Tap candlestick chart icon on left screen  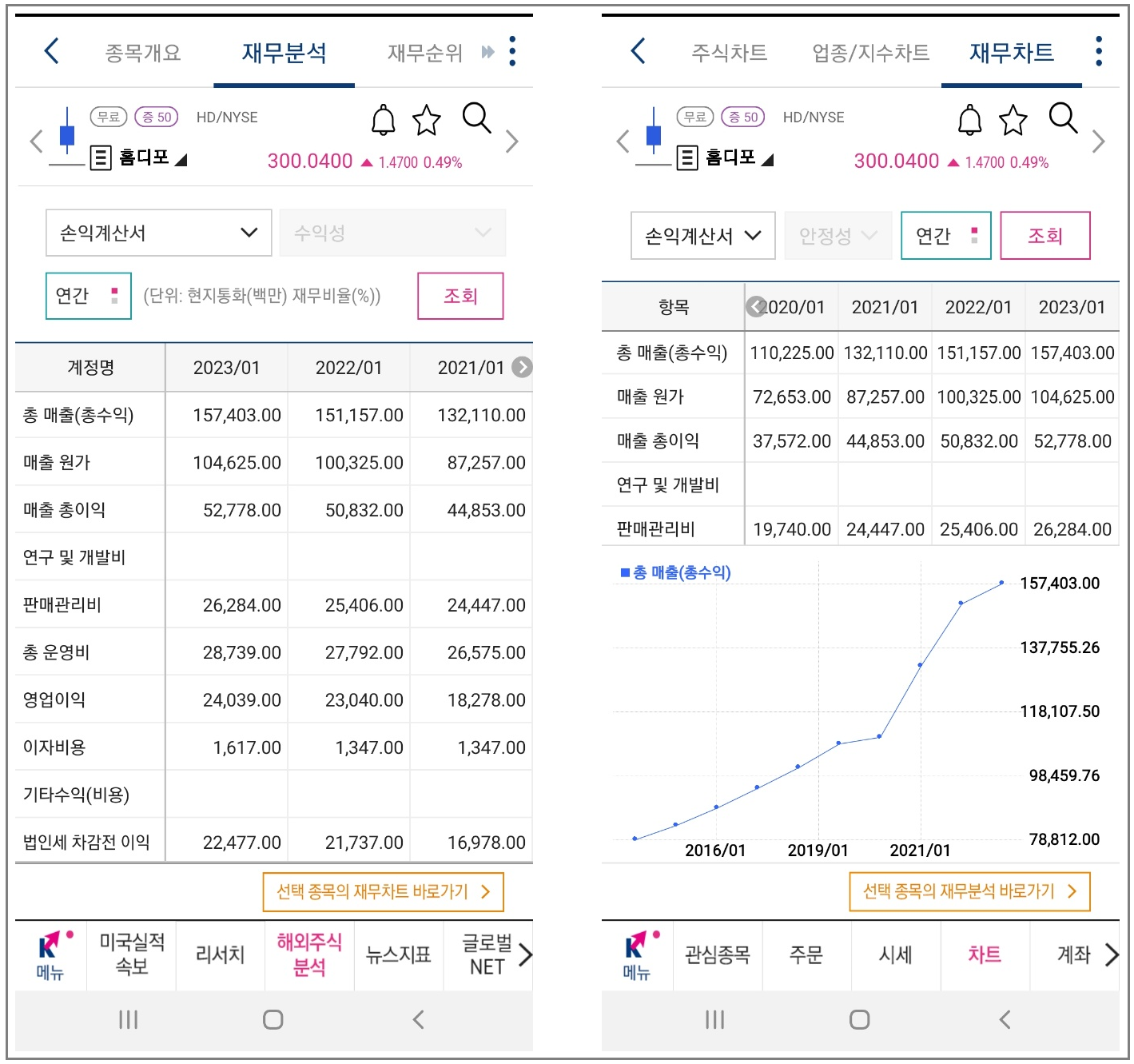(67, 134)
